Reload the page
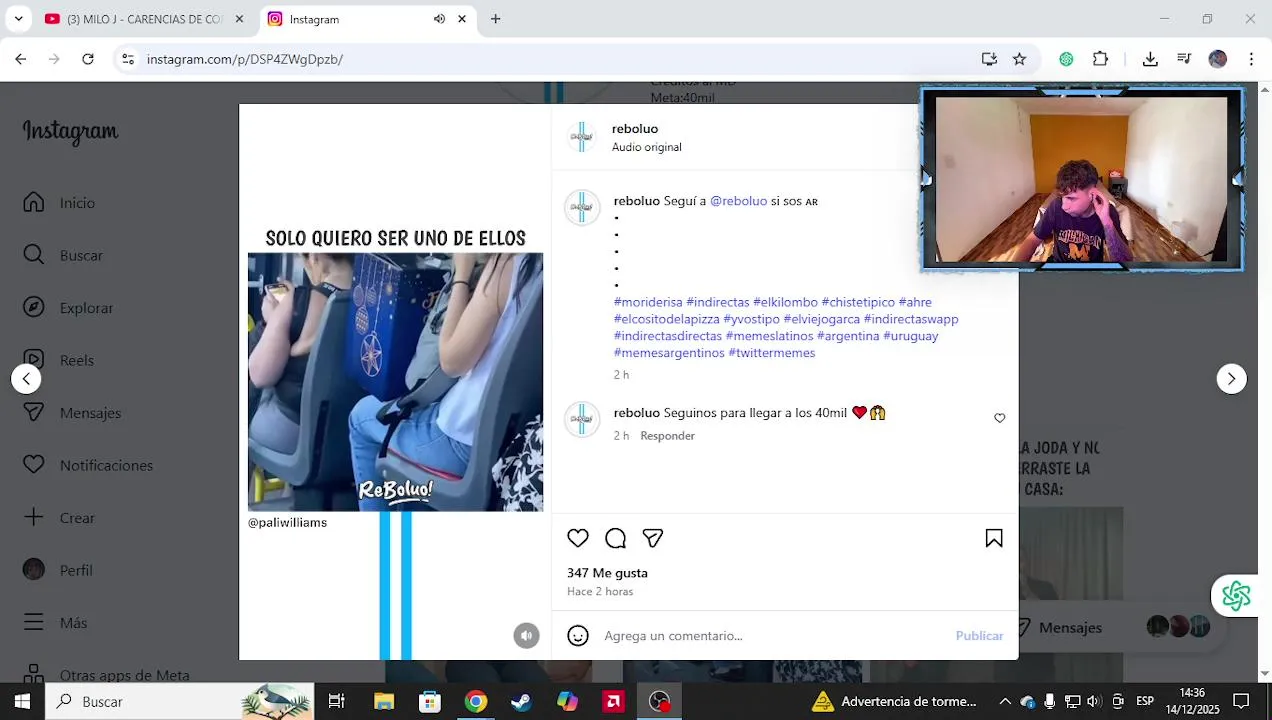Screen dimensions: 1272x720 [88, 59]
